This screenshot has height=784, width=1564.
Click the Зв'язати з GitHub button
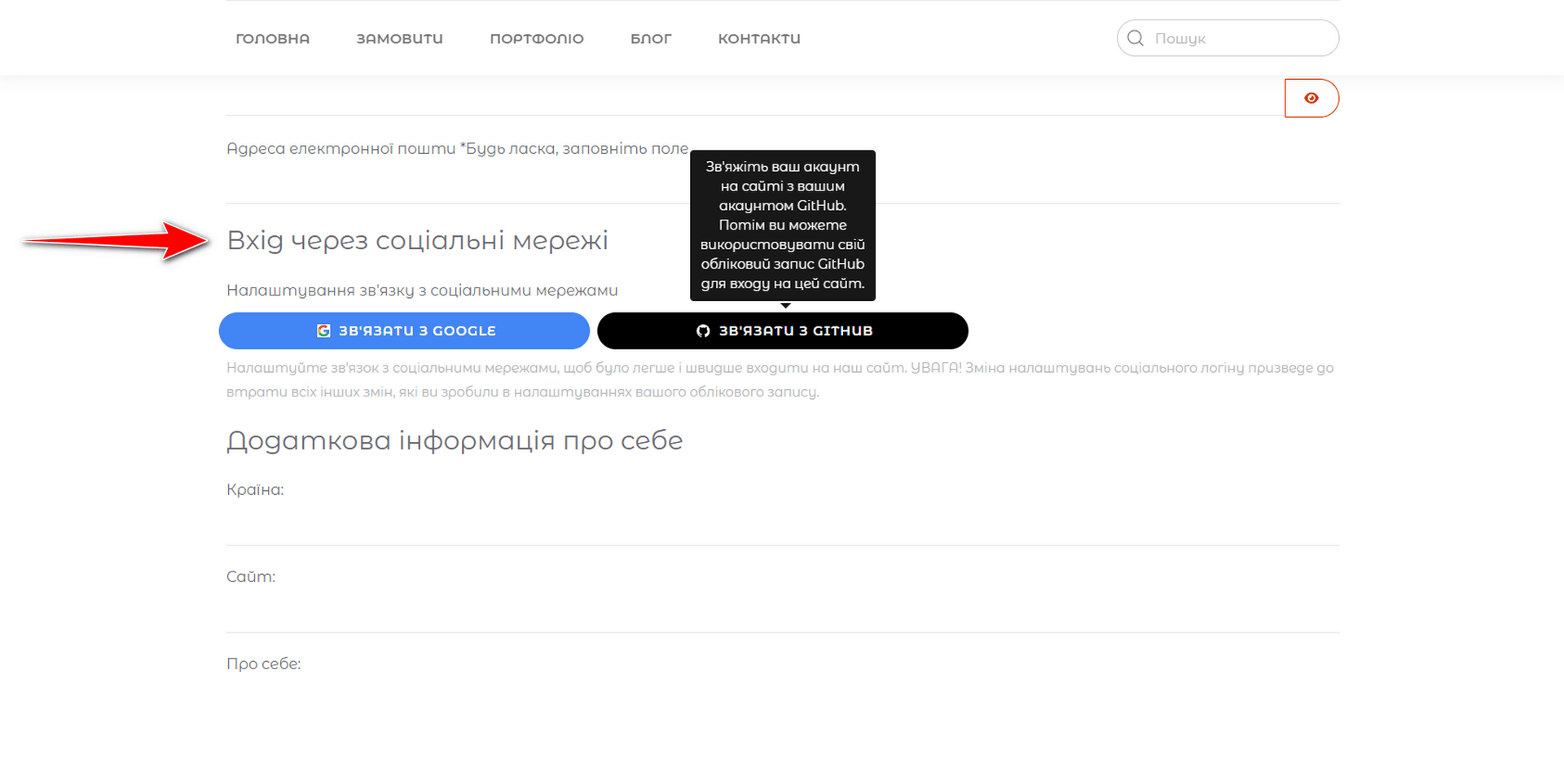pos(783,331)
